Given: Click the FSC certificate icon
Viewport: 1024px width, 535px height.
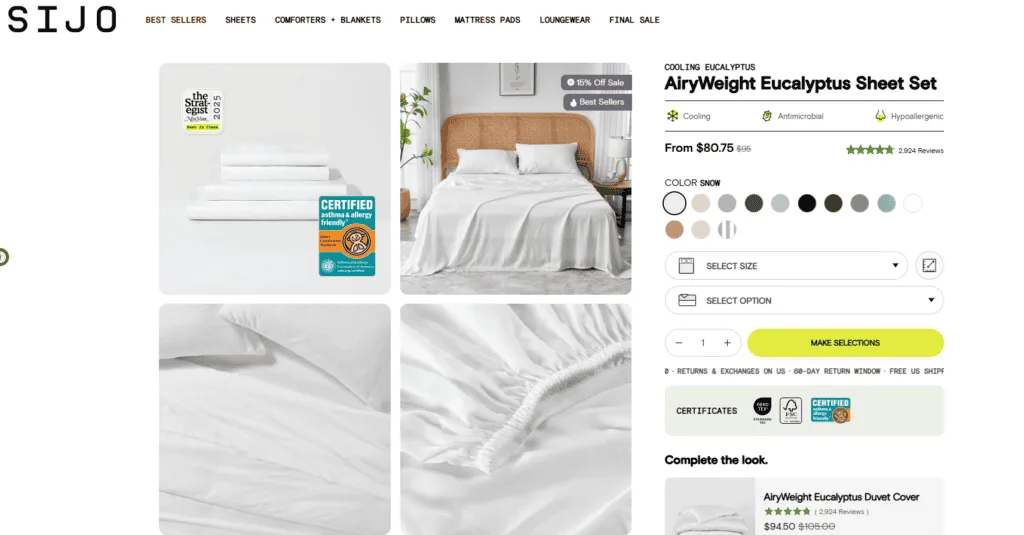Looking at the screenshot, I should tap(790, 410).
